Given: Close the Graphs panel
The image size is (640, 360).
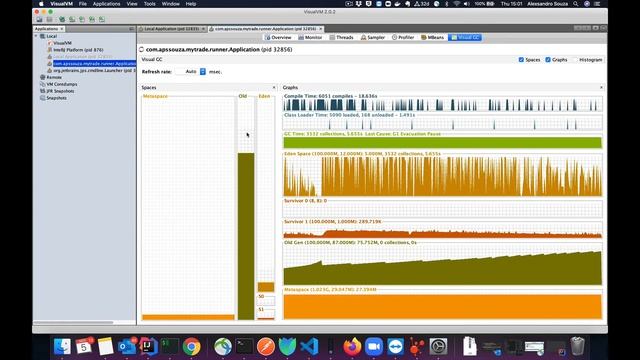Looking at the screenshot, I should tap(601, 87).
